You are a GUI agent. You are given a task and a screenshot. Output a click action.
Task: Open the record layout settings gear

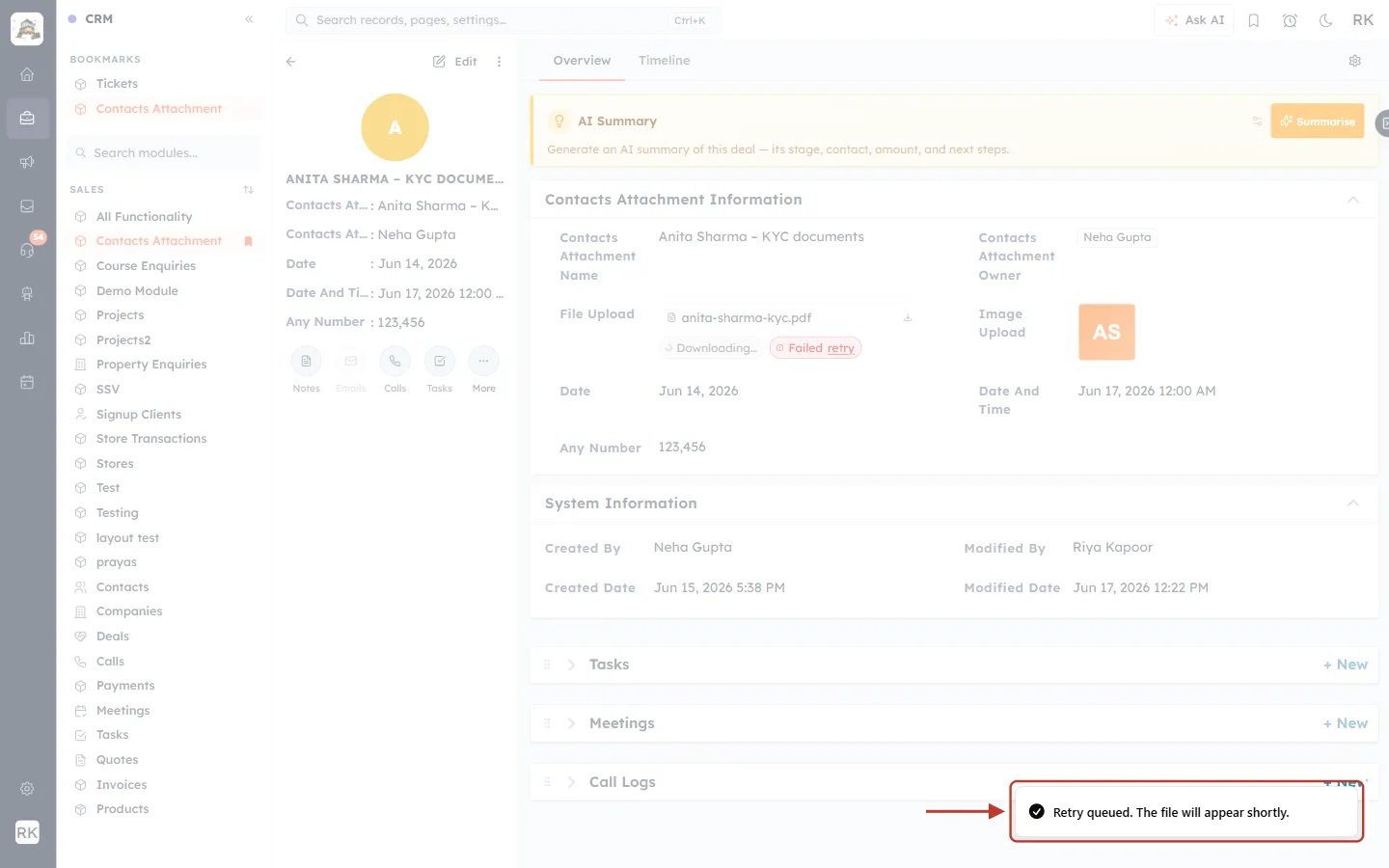pos(1355,61)
